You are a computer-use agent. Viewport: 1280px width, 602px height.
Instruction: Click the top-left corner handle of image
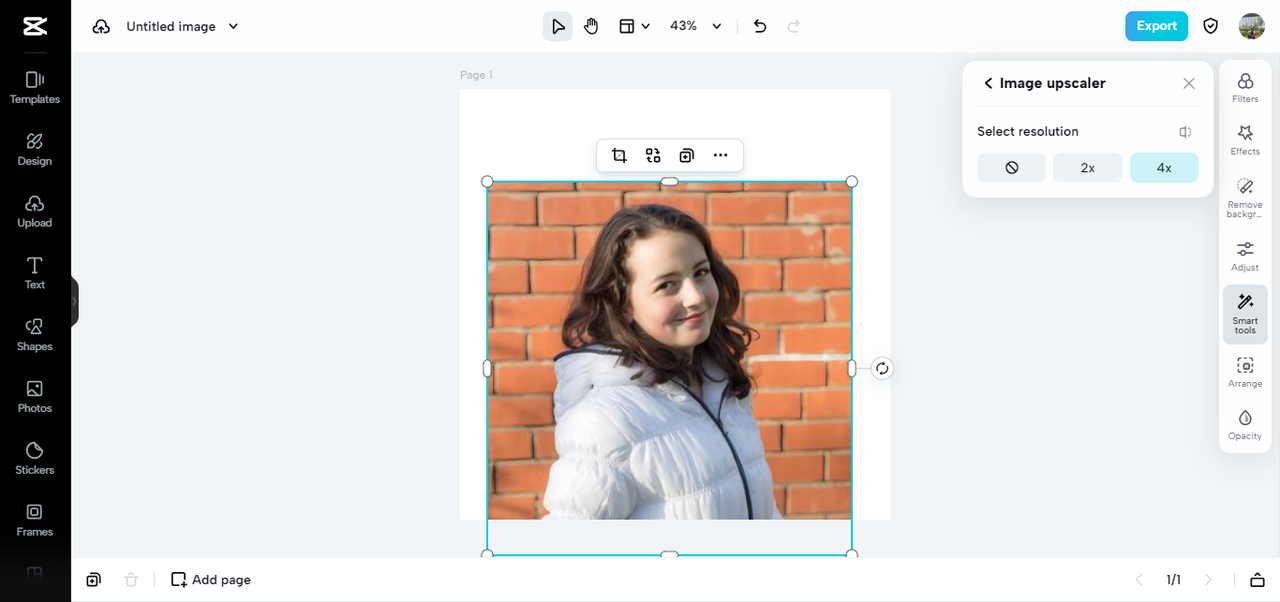tap(487, 182)
